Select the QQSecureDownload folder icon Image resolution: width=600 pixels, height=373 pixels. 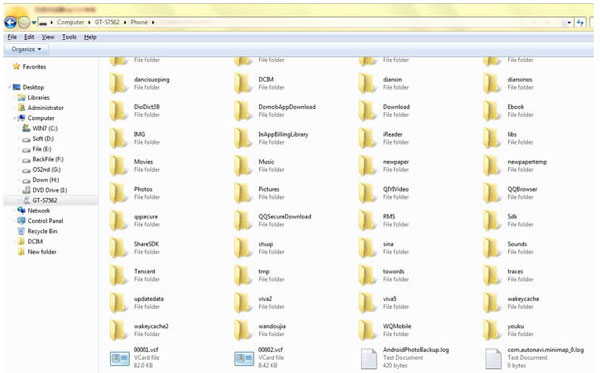[x=242, y=220]
